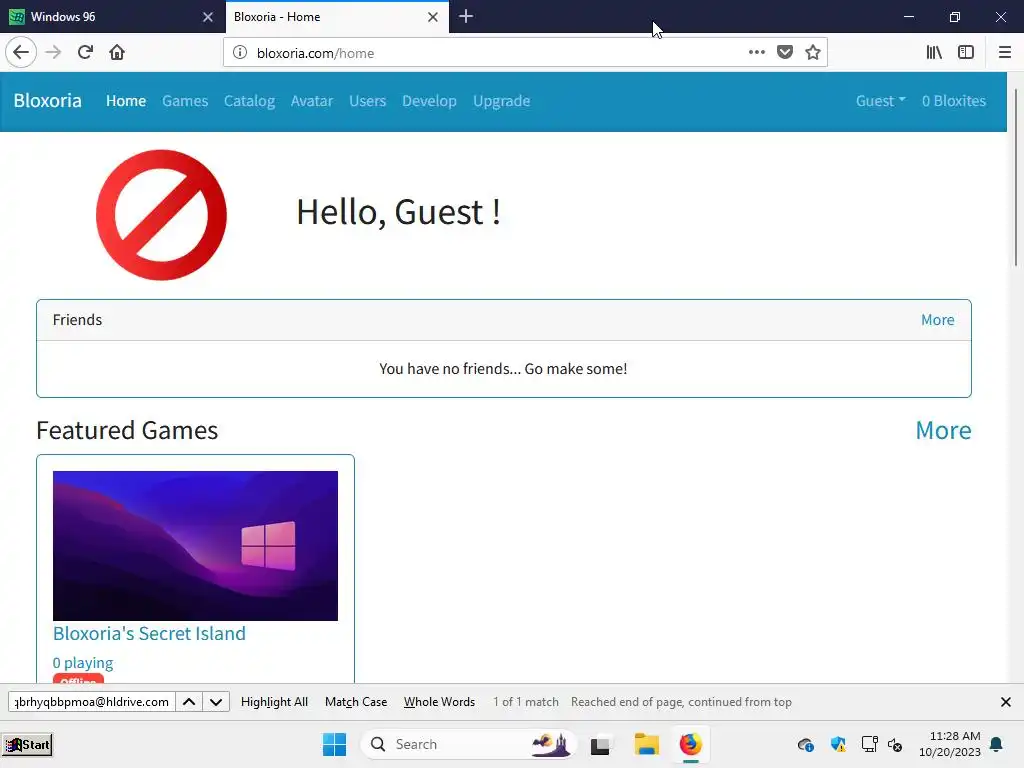This screenshot has width=1024, height=768.
Task: Go to next find match arrow
Action: tap(216, 701)
